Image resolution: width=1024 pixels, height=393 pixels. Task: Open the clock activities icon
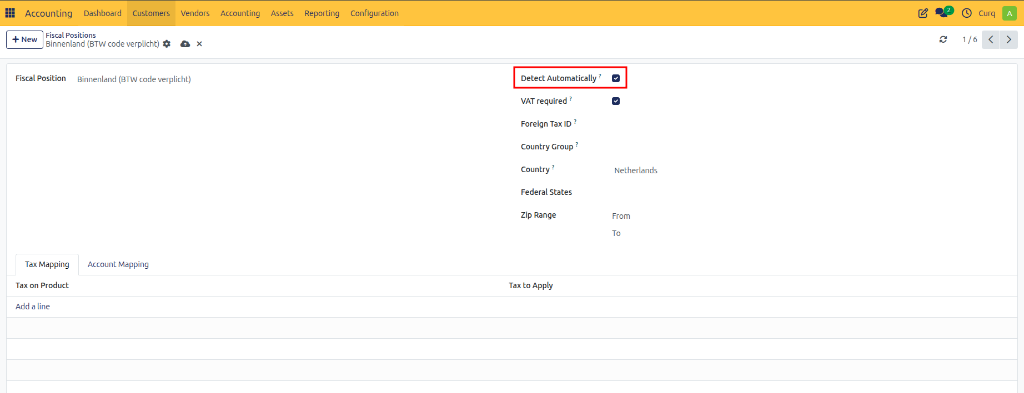[x=967, y=13]
